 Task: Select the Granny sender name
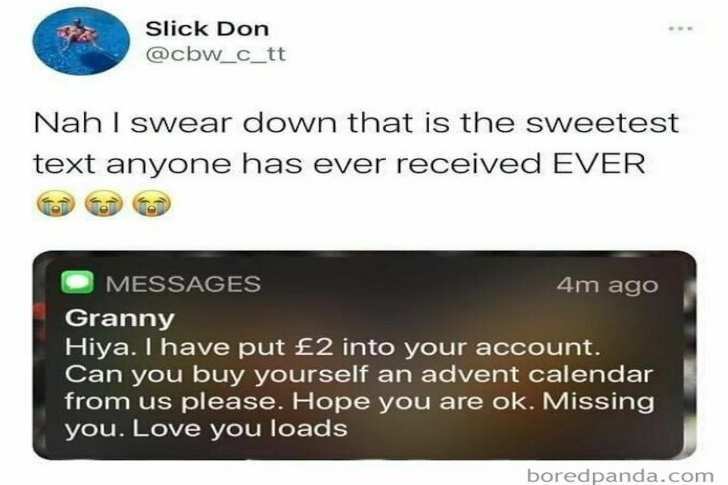pyautogui.click(x=120, y=318)
